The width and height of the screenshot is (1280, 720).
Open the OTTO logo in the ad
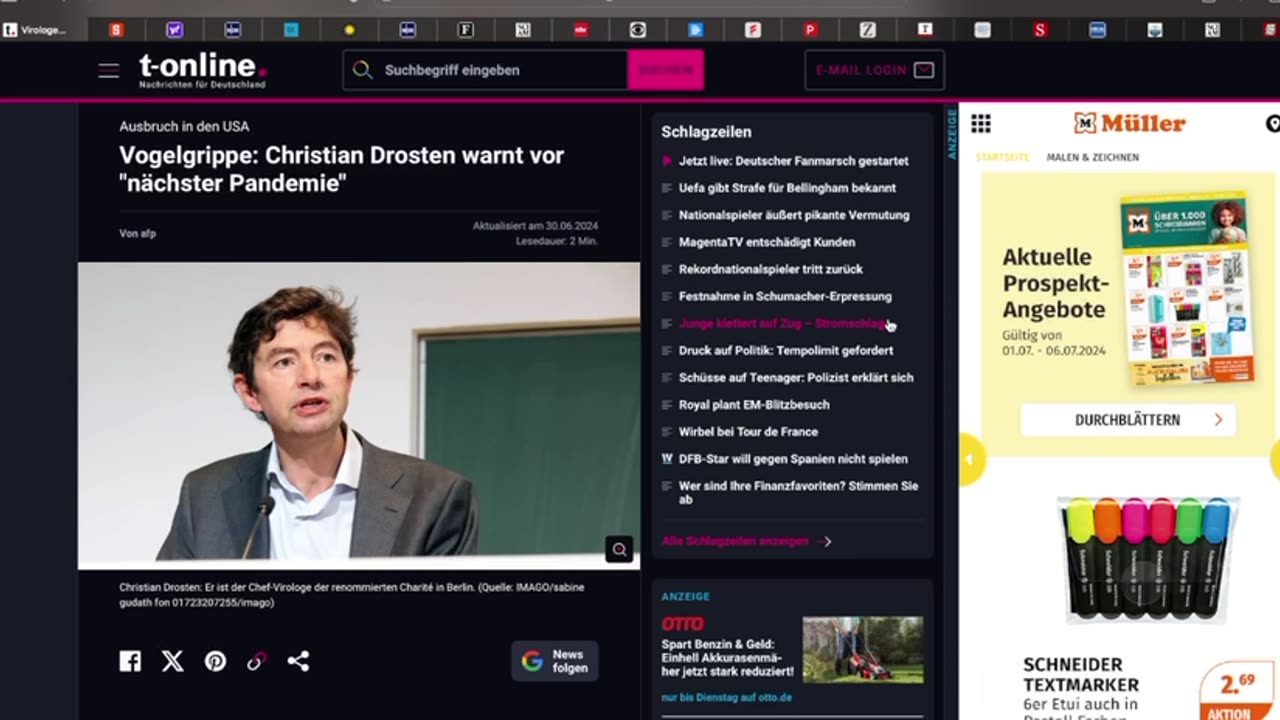coord(682,624)
